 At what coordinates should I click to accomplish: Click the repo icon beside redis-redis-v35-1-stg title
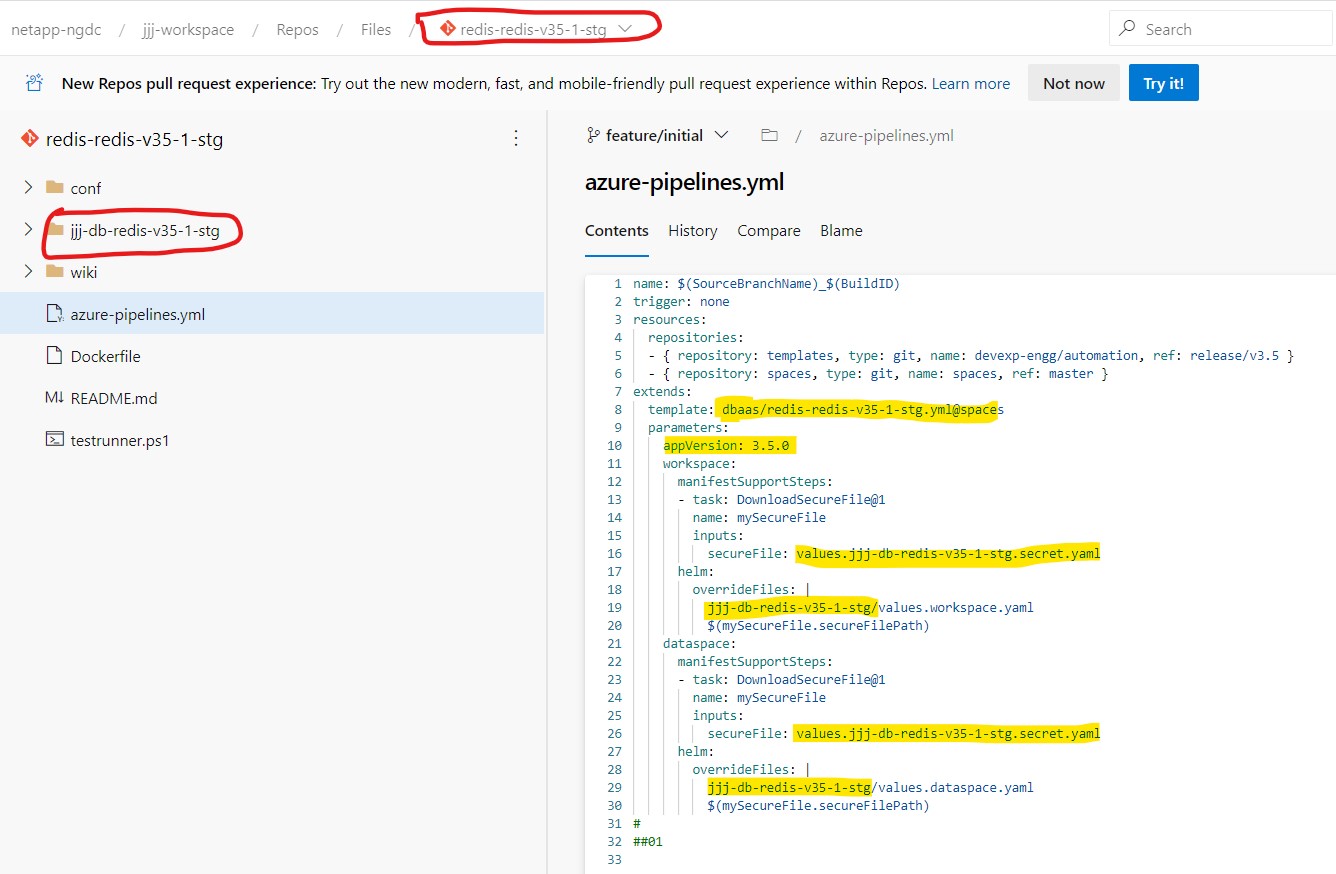click(29, 139)
